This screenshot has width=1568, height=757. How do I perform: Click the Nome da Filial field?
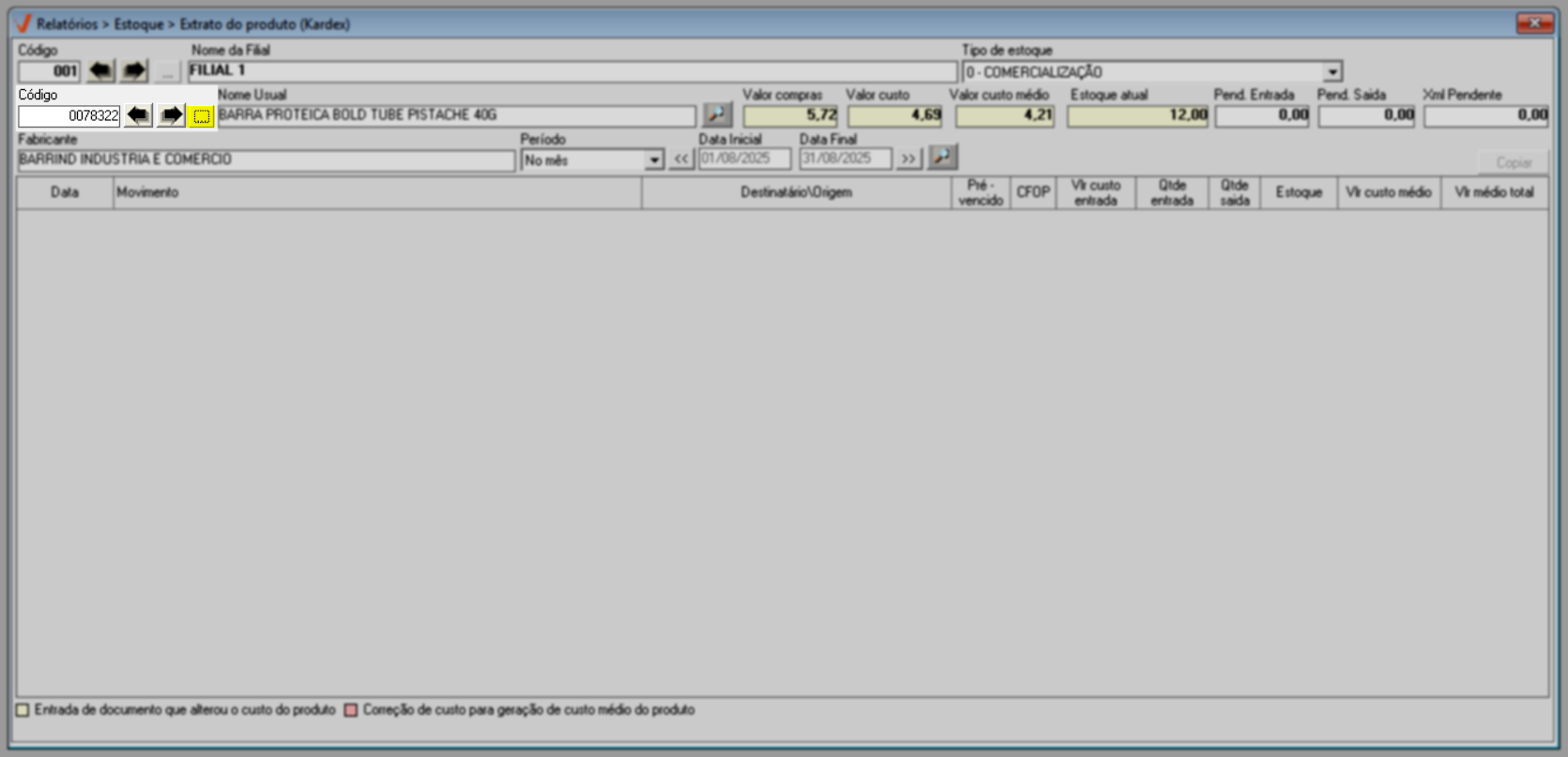click(x=571, y=71)
